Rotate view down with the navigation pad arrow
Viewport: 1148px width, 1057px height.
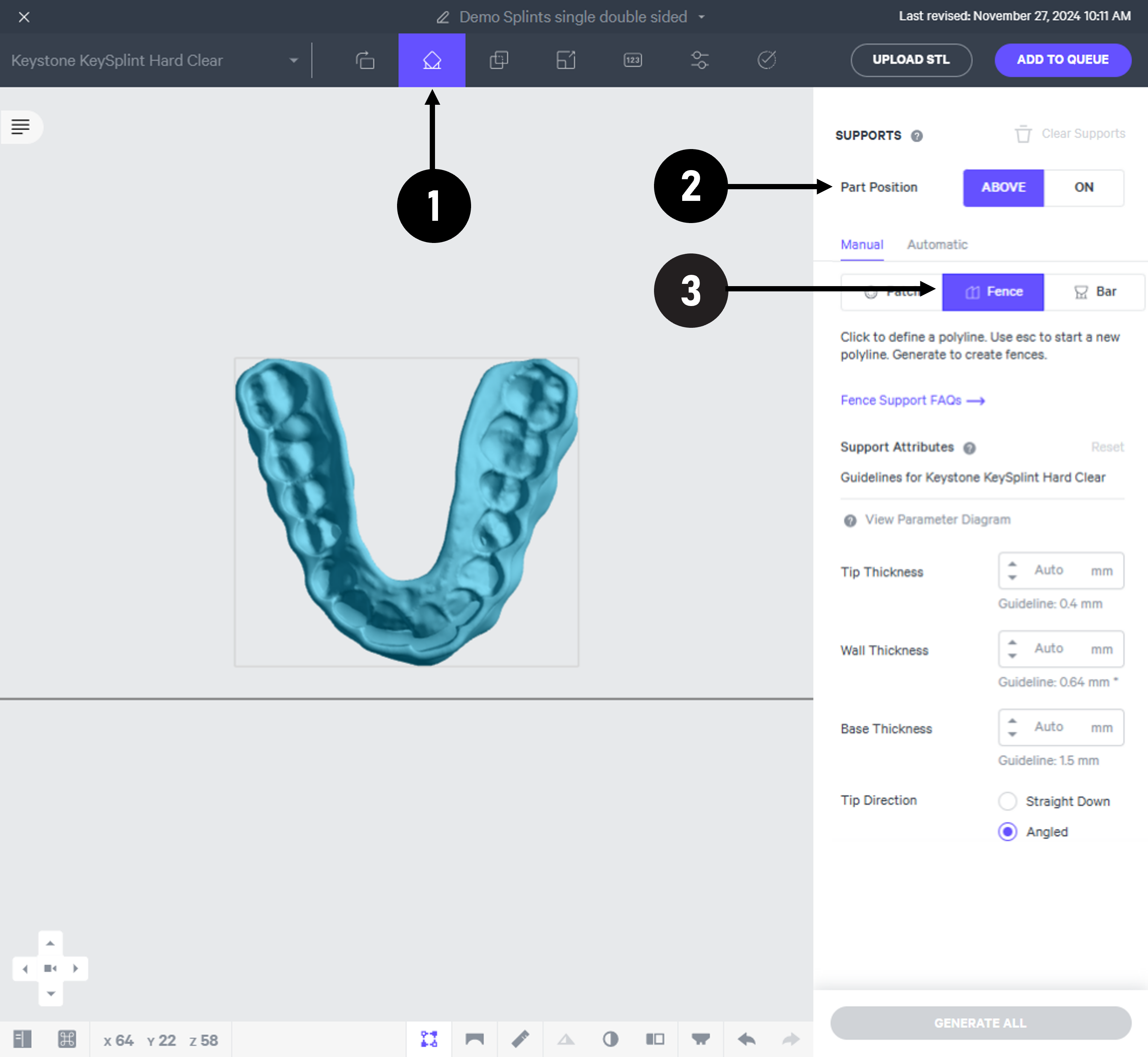click(50, 994)
